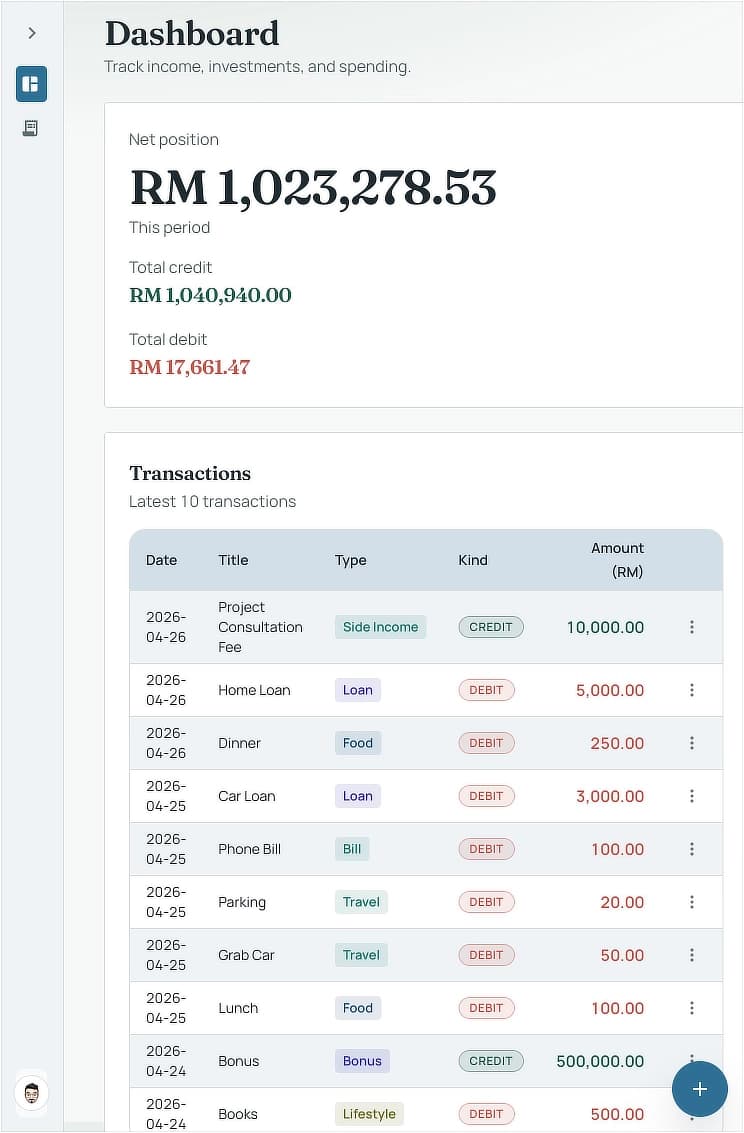Click the floating plus icon to add a transaction

click(699, 1089)
